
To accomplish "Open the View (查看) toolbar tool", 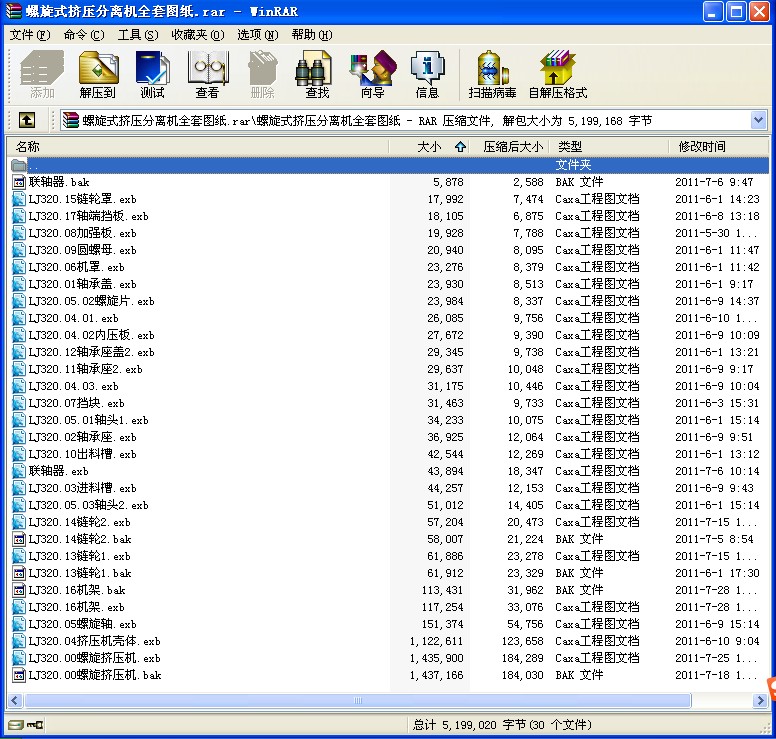I will (x=207, y=75).
